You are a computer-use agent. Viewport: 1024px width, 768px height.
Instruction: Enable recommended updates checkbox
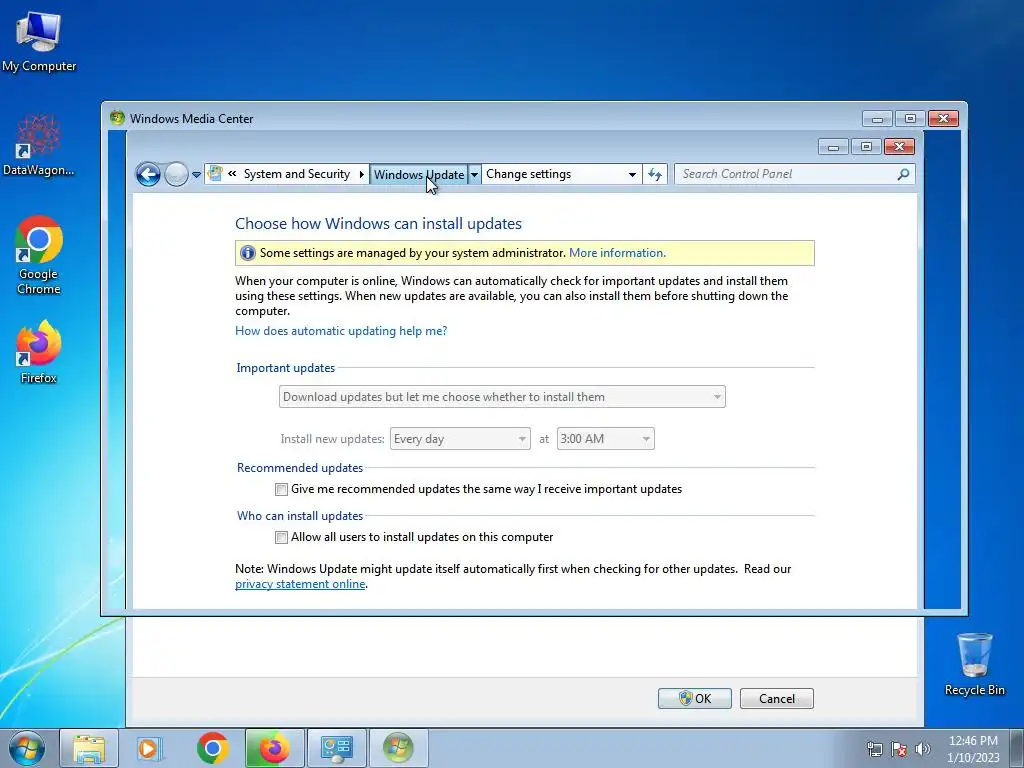coord(281,489)
